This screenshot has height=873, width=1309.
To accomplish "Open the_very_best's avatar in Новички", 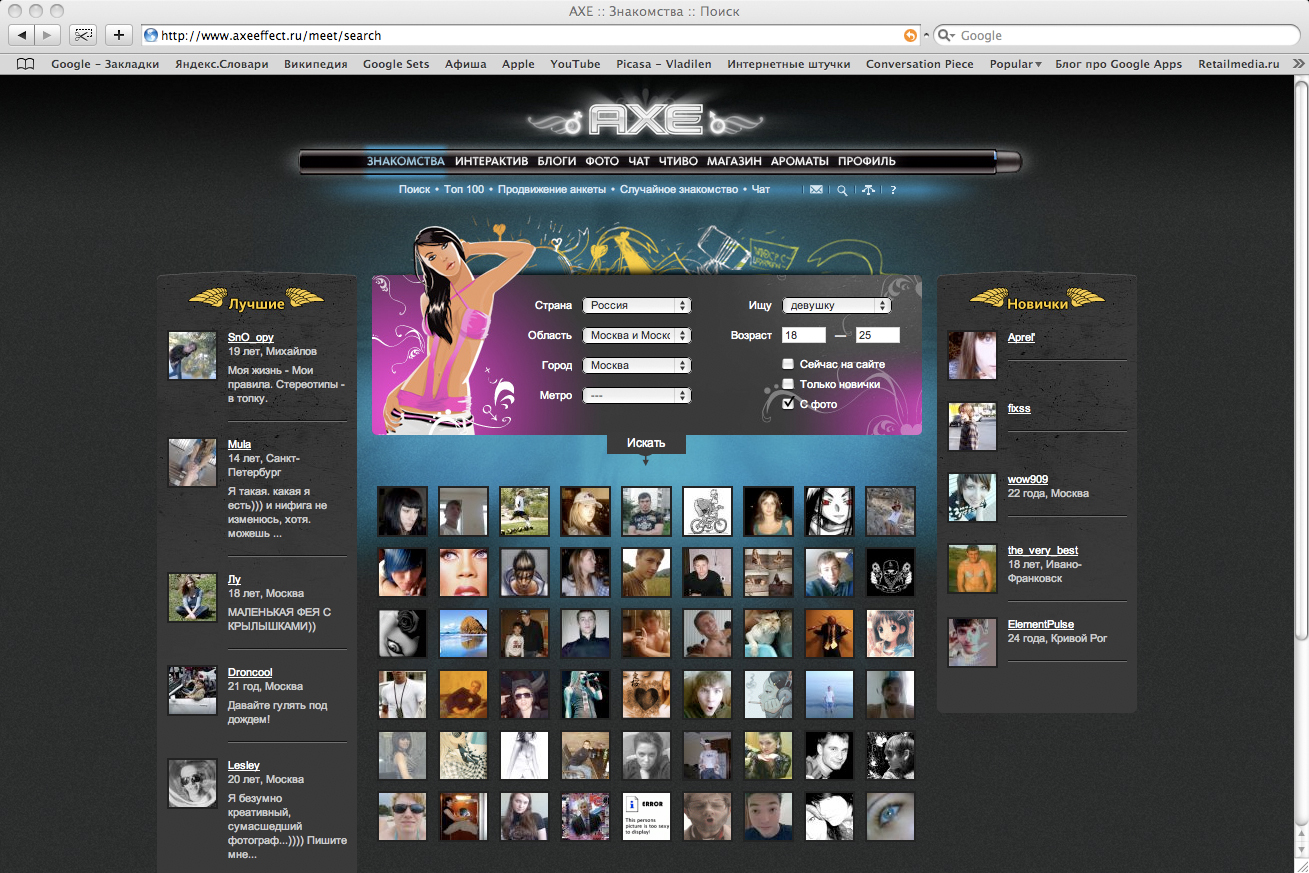I will point(972,568).
